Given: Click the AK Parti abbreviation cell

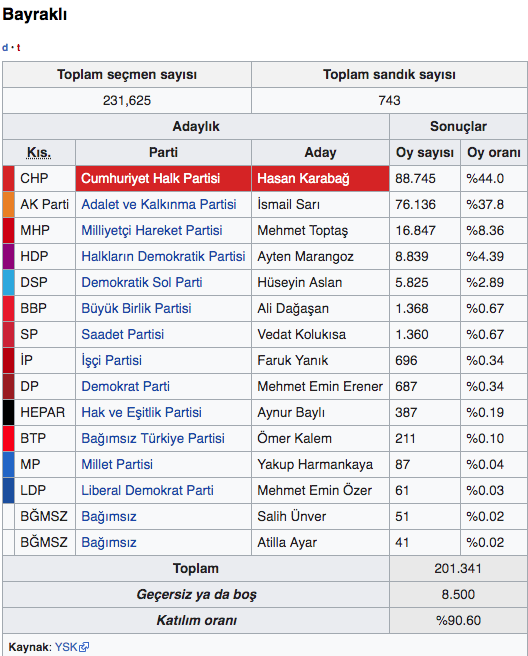Looking at the screenshot, I should tap(44, 205).
